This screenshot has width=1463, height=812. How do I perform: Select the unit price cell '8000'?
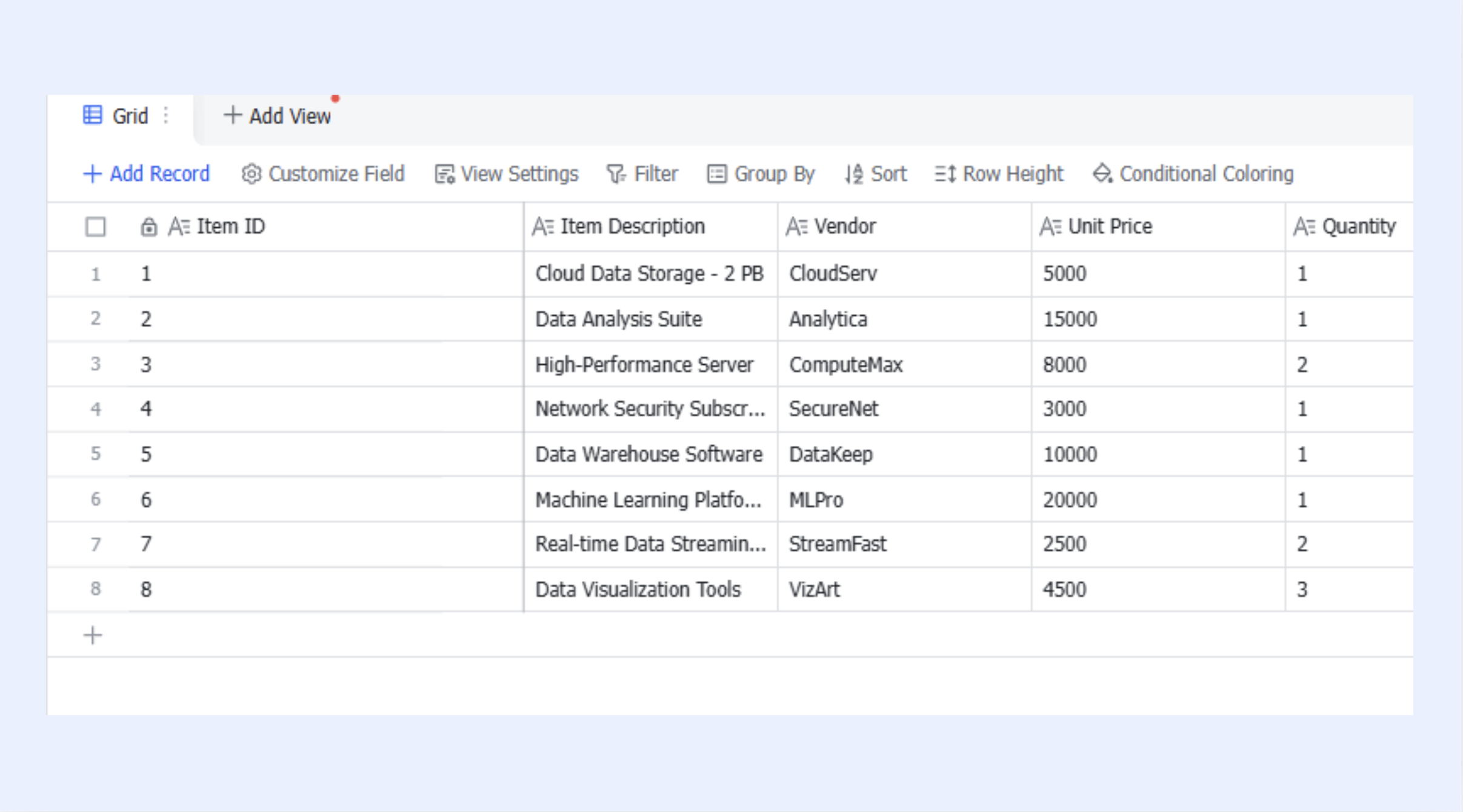[1159, 364]
